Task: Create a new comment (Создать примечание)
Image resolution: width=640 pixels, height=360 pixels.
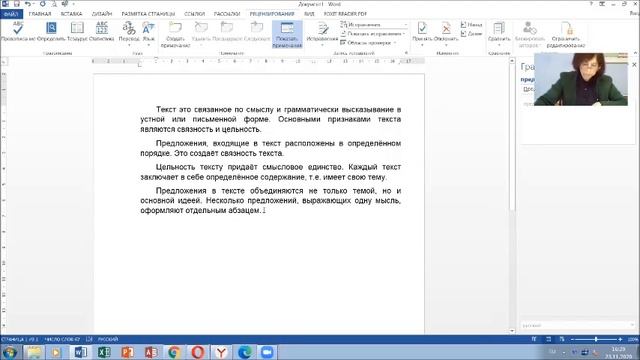Action: [x=176, y=35]
